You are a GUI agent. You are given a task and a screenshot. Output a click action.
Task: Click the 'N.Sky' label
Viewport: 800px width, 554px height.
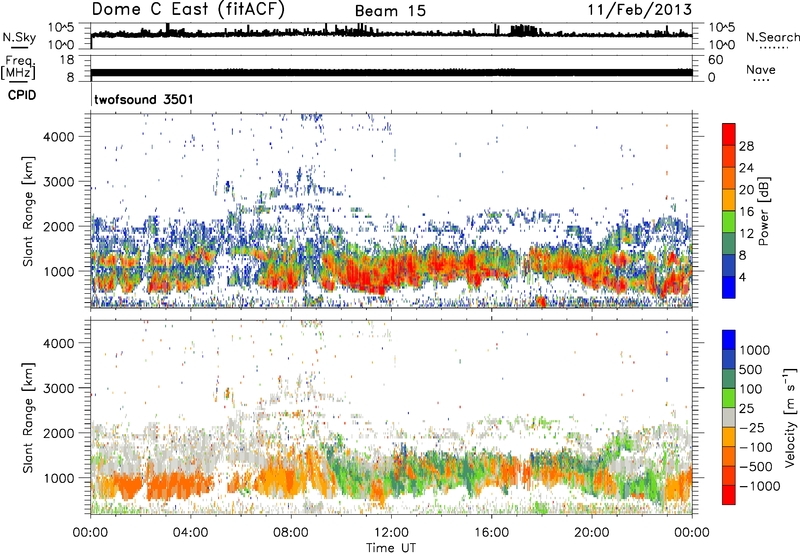click(x=19, y=38)
